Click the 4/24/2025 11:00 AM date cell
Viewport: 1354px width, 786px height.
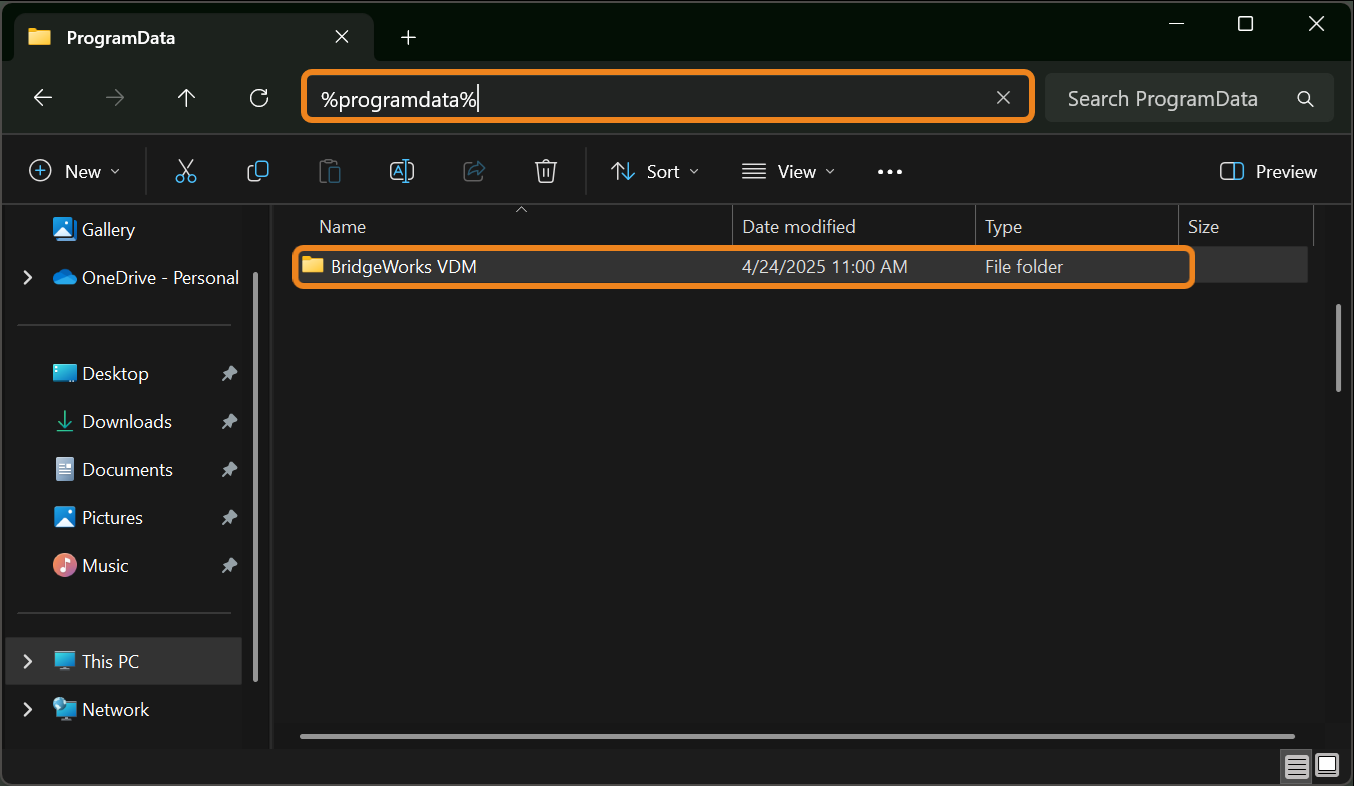pos(825,266)
